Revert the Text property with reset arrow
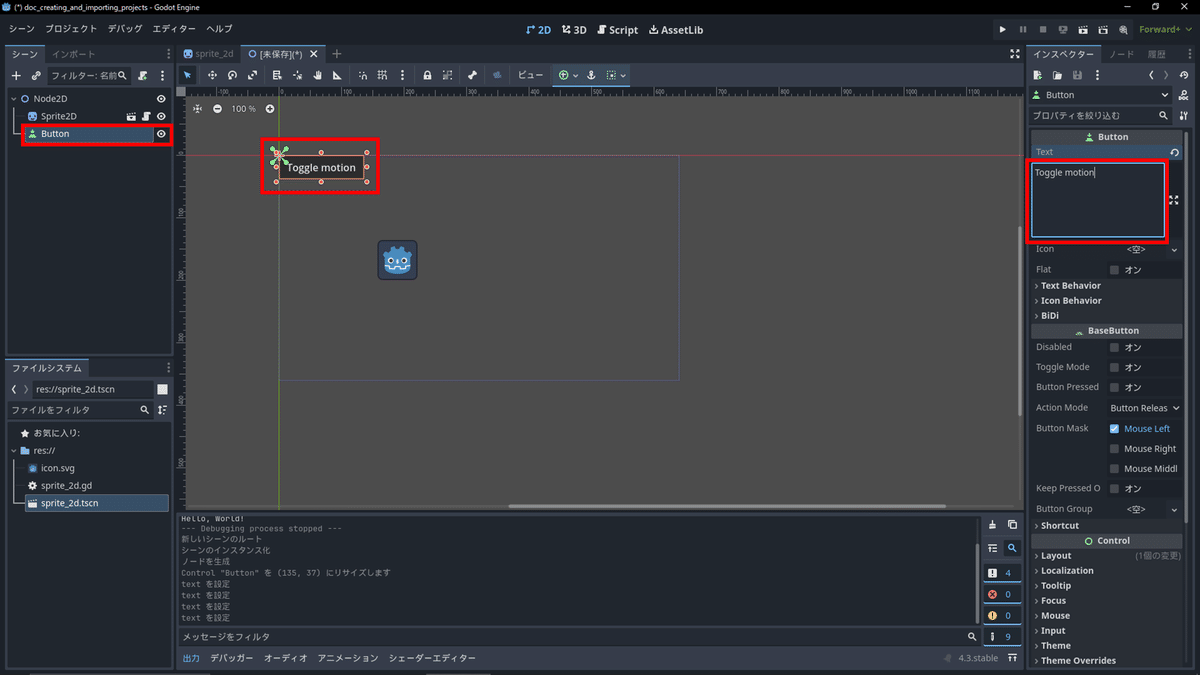 [x=1175, y=153]
